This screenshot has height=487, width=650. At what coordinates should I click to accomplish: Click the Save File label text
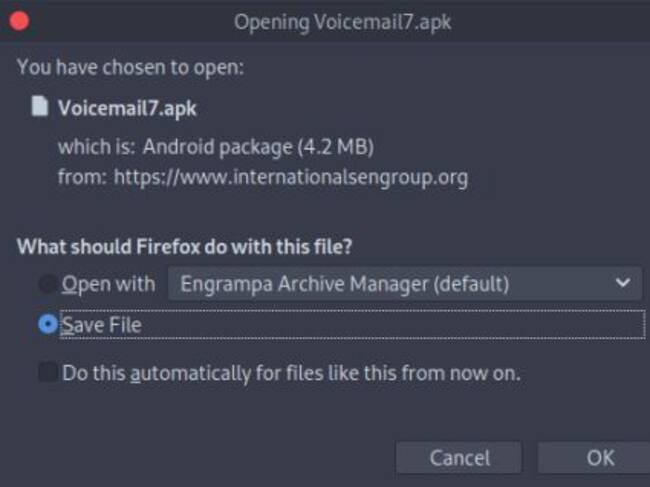tap(101, 325)
